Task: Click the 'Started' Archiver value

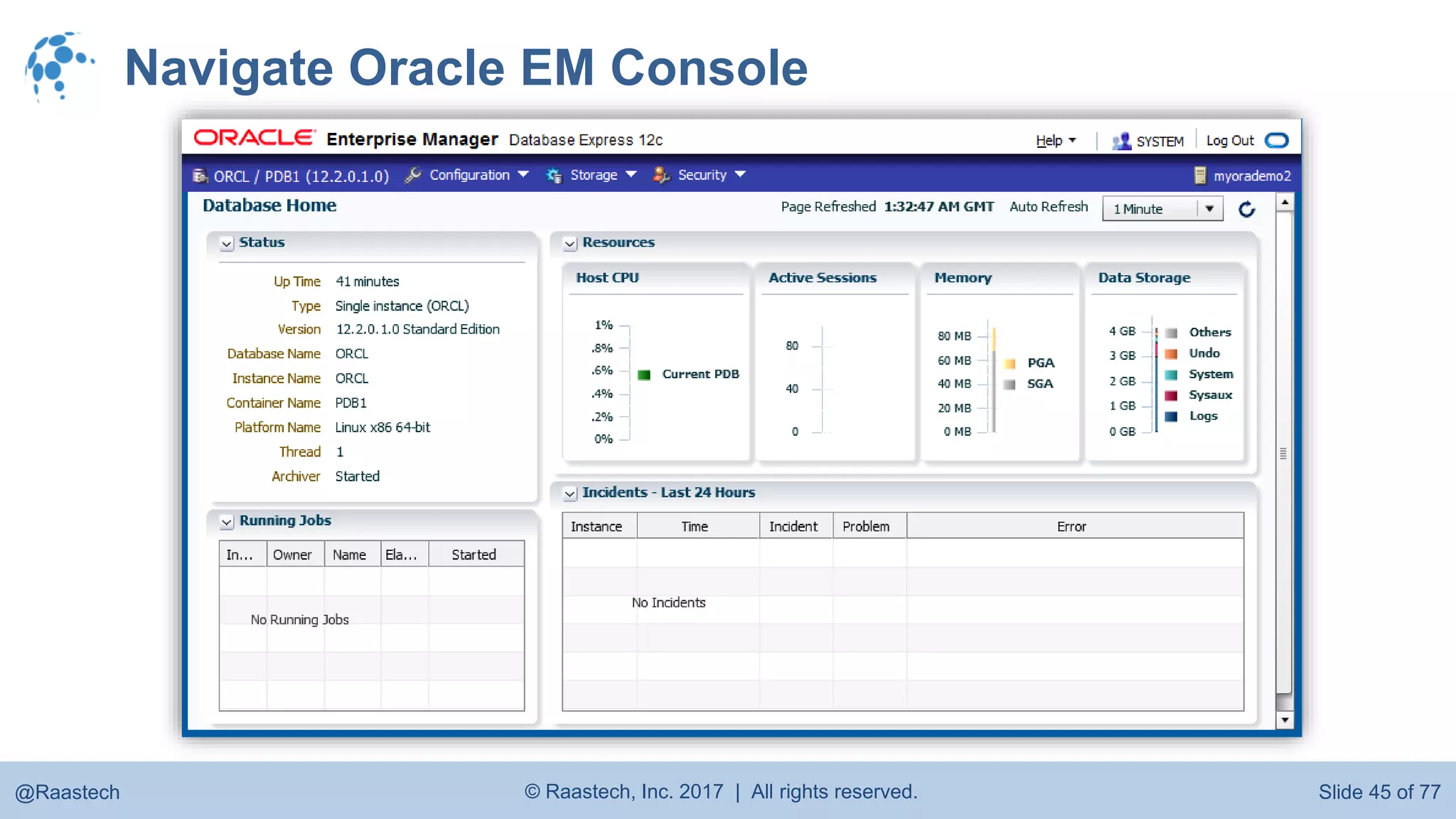Action: (x=357, y=476)
